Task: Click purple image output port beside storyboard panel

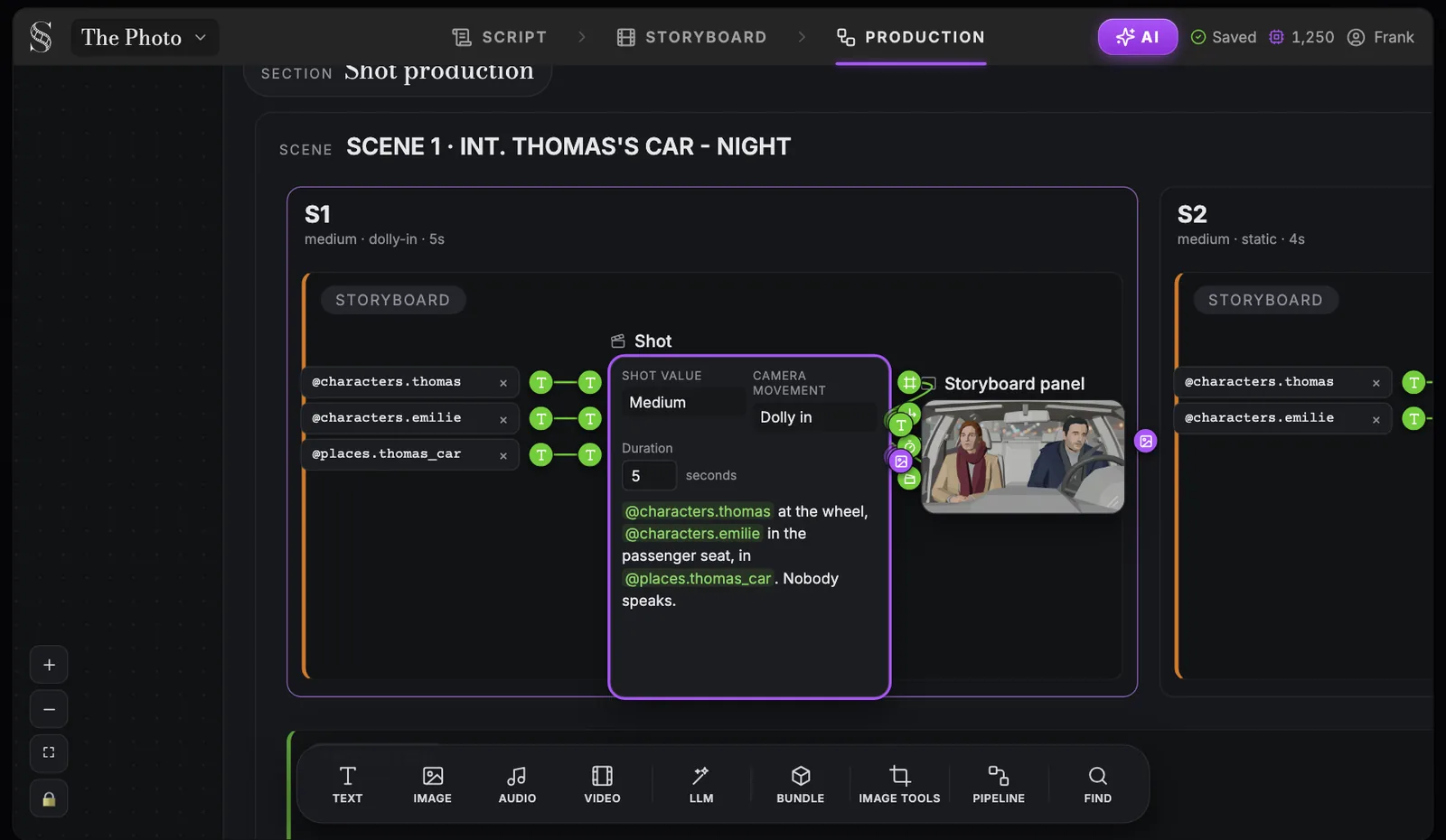Action: [1146, 441]
